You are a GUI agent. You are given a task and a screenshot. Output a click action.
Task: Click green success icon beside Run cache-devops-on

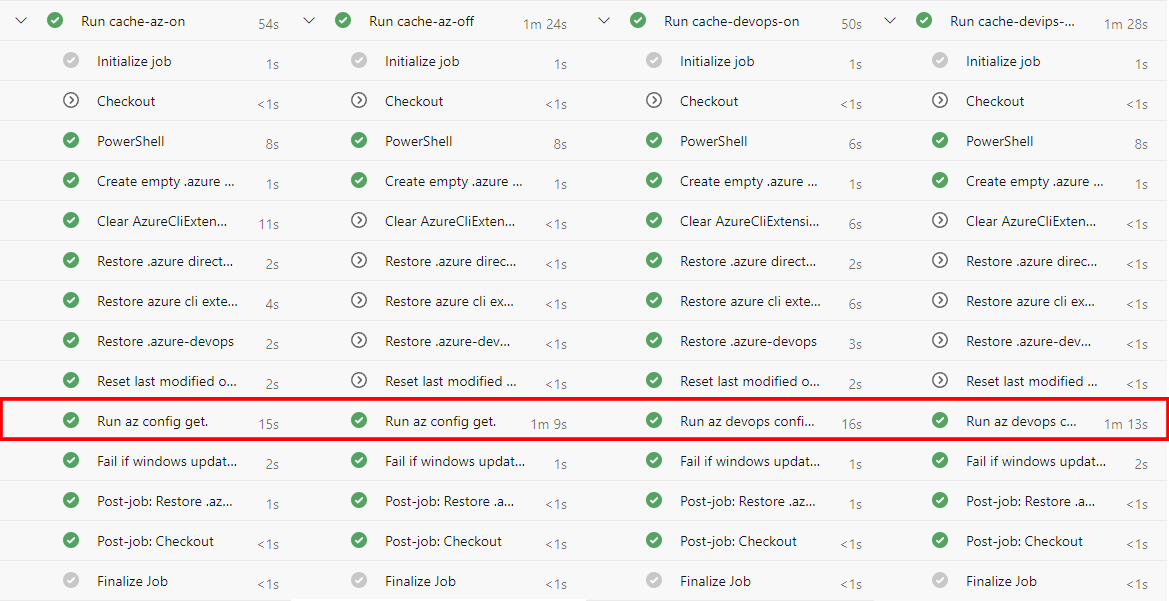(x=638, y=21)
